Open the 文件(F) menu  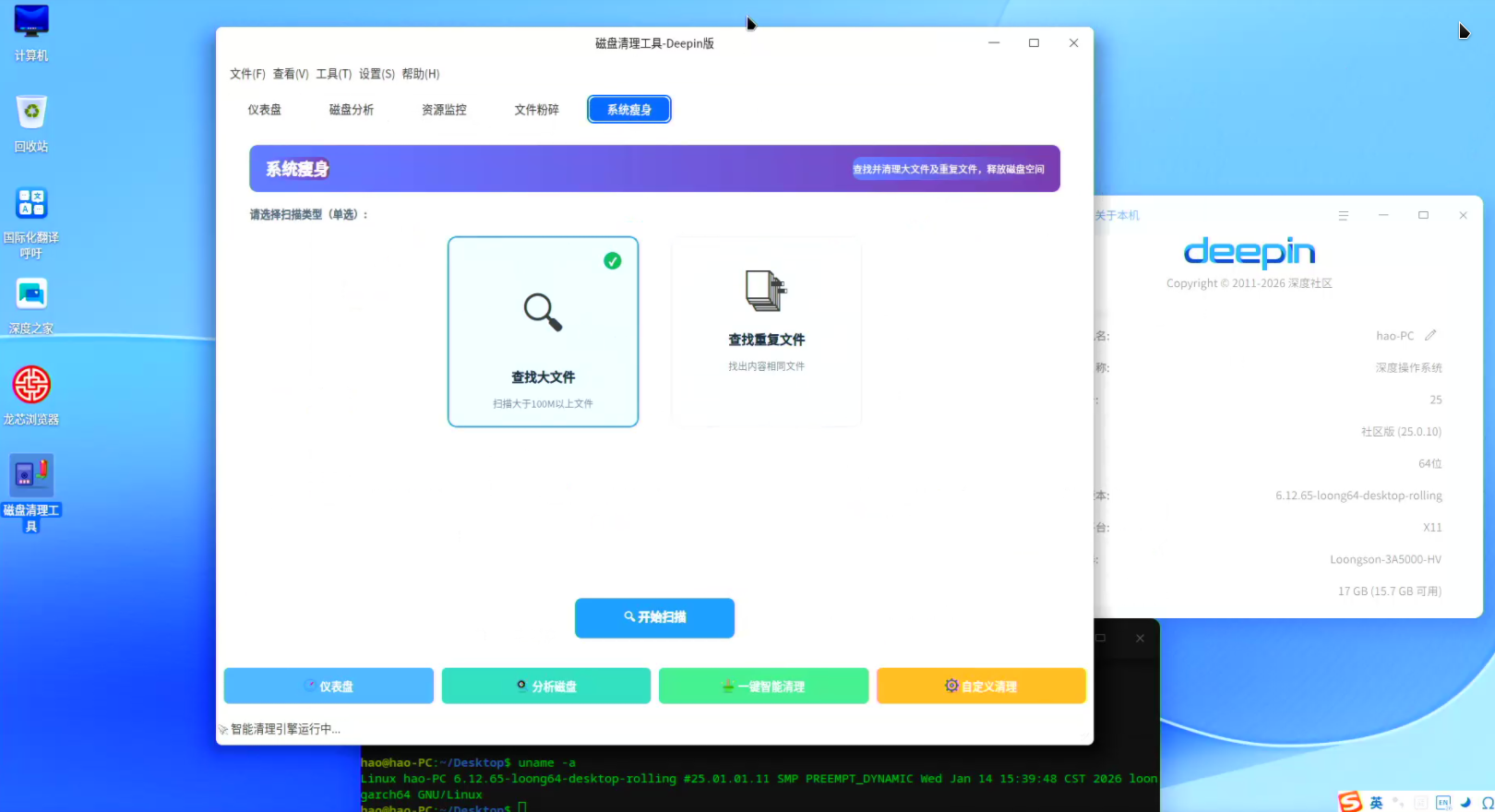tap(247, 74)
